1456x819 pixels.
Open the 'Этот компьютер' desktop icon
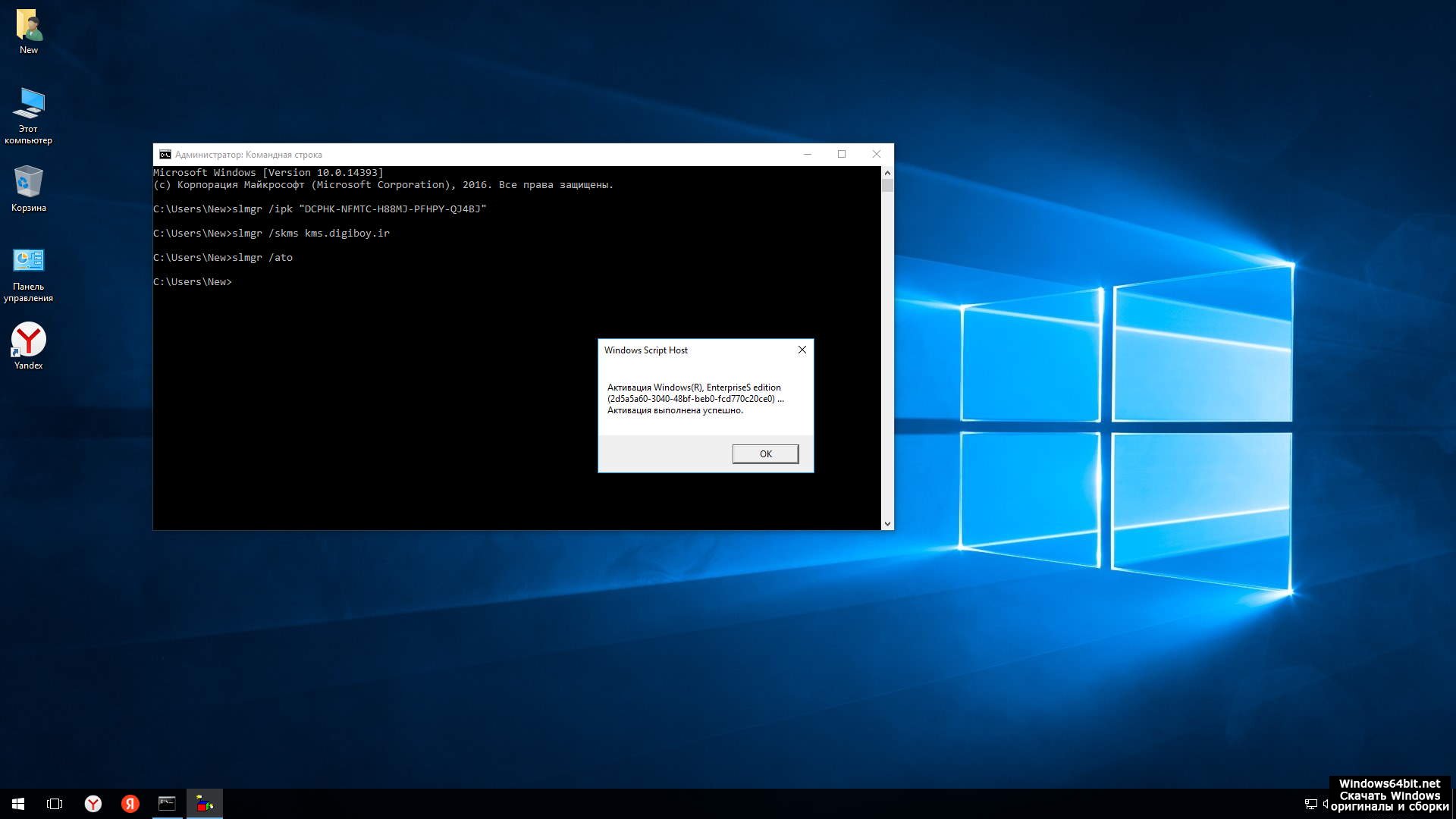pyautogui.click(x=29, y=114)
